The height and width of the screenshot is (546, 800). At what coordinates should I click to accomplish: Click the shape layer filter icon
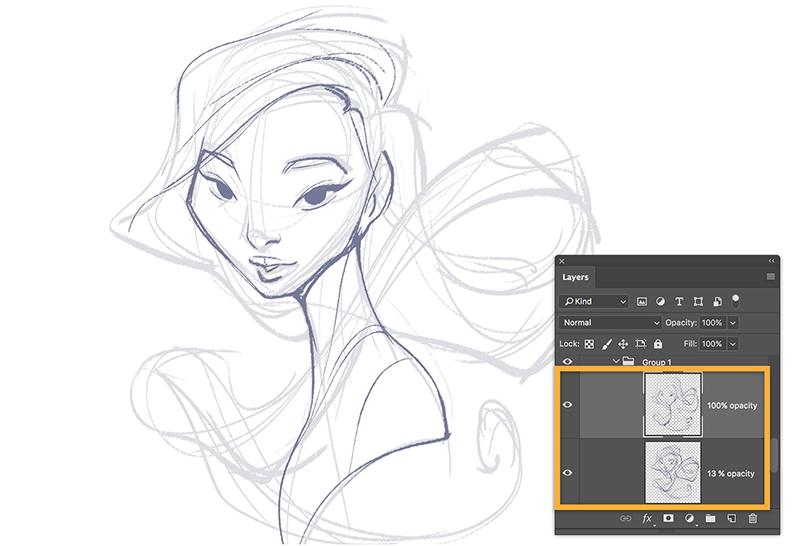(699, 301)
